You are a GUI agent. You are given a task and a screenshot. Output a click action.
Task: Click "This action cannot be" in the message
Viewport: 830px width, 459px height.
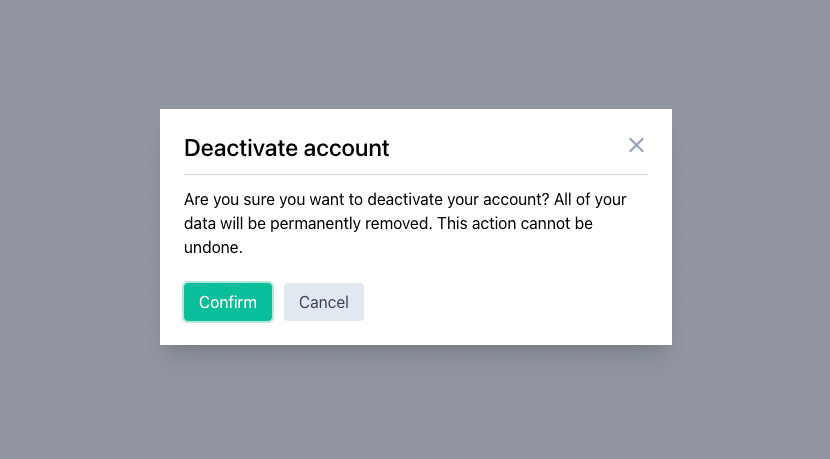point(515,223)
